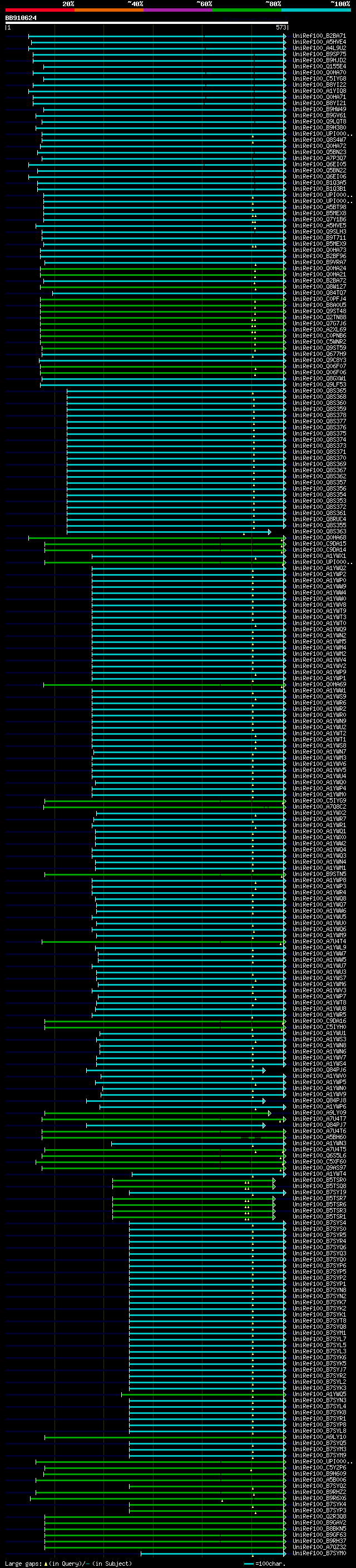
Task: Select hit label UniRef100_A7P3Q7
Action: pos(319,159)
